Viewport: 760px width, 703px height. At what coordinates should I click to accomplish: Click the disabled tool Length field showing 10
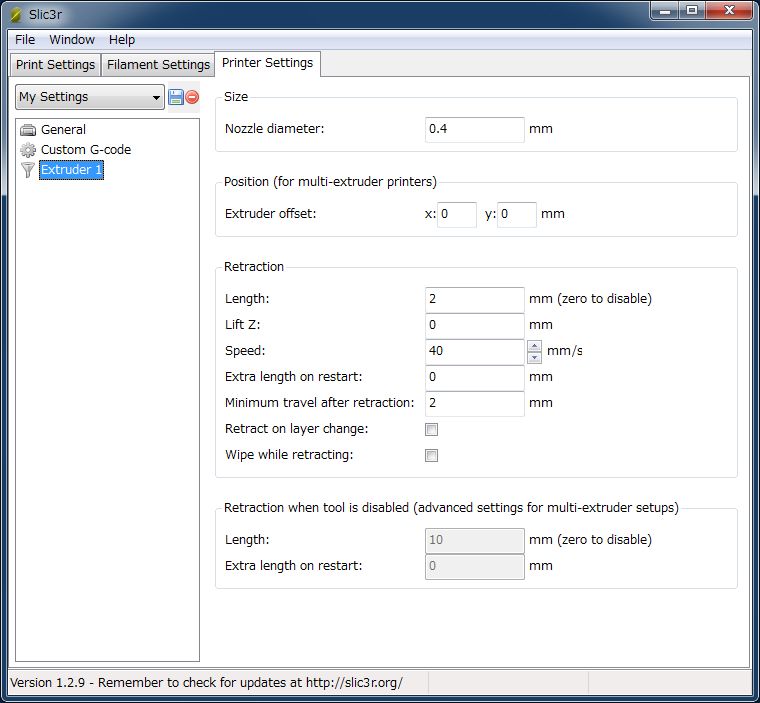point(475,541)
